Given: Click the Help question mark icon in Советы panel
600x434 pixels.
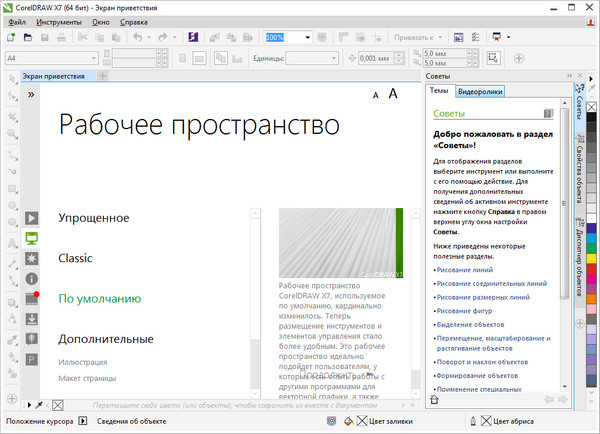Looking at the screenshot, I should (548, 114).
